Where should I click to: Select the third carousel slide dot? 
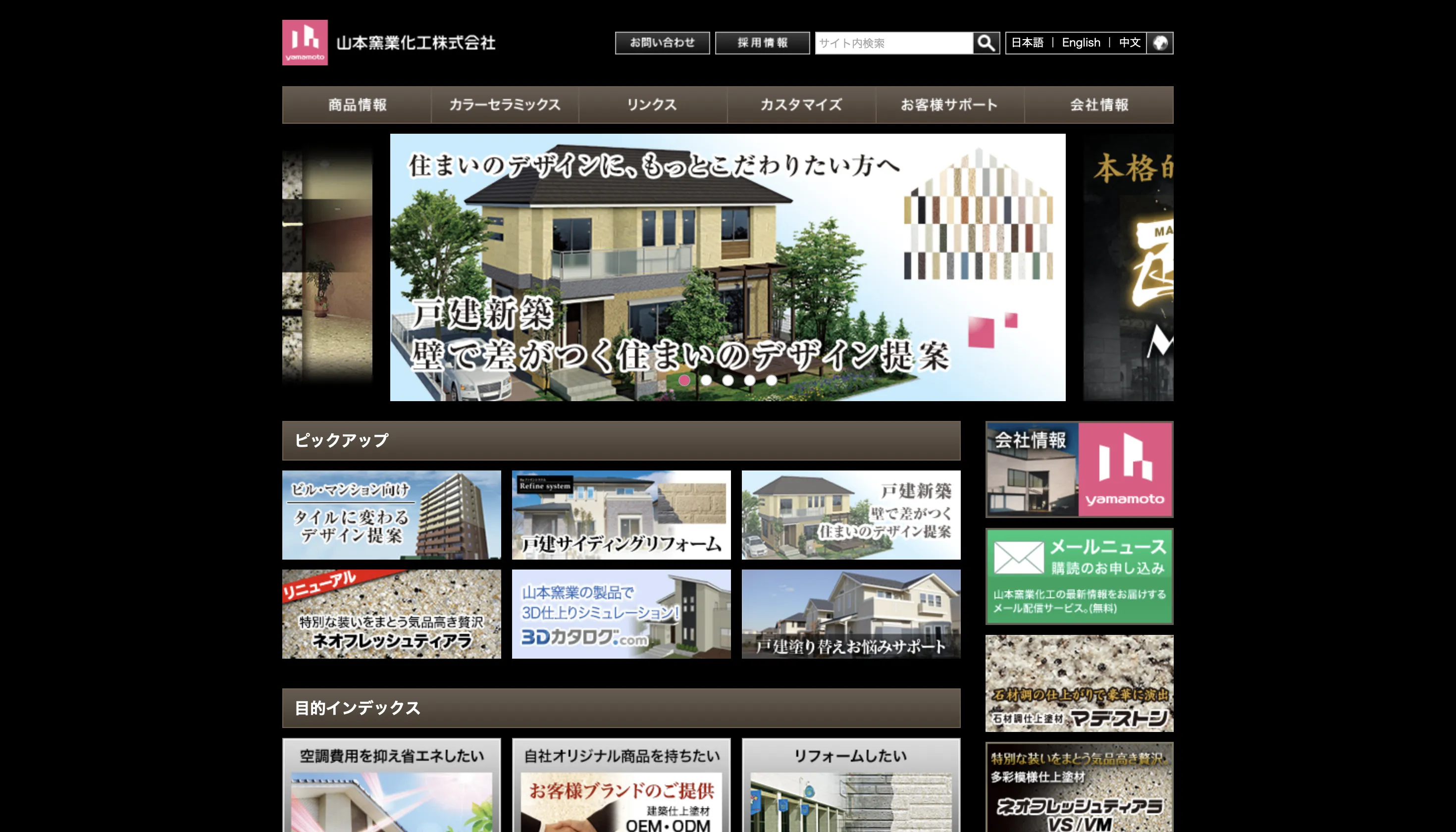728,380
